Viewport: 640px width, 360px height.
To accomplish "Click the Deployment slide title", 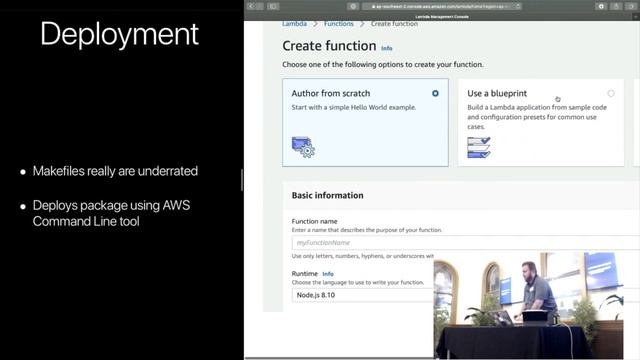I will [x=119, y=34].
